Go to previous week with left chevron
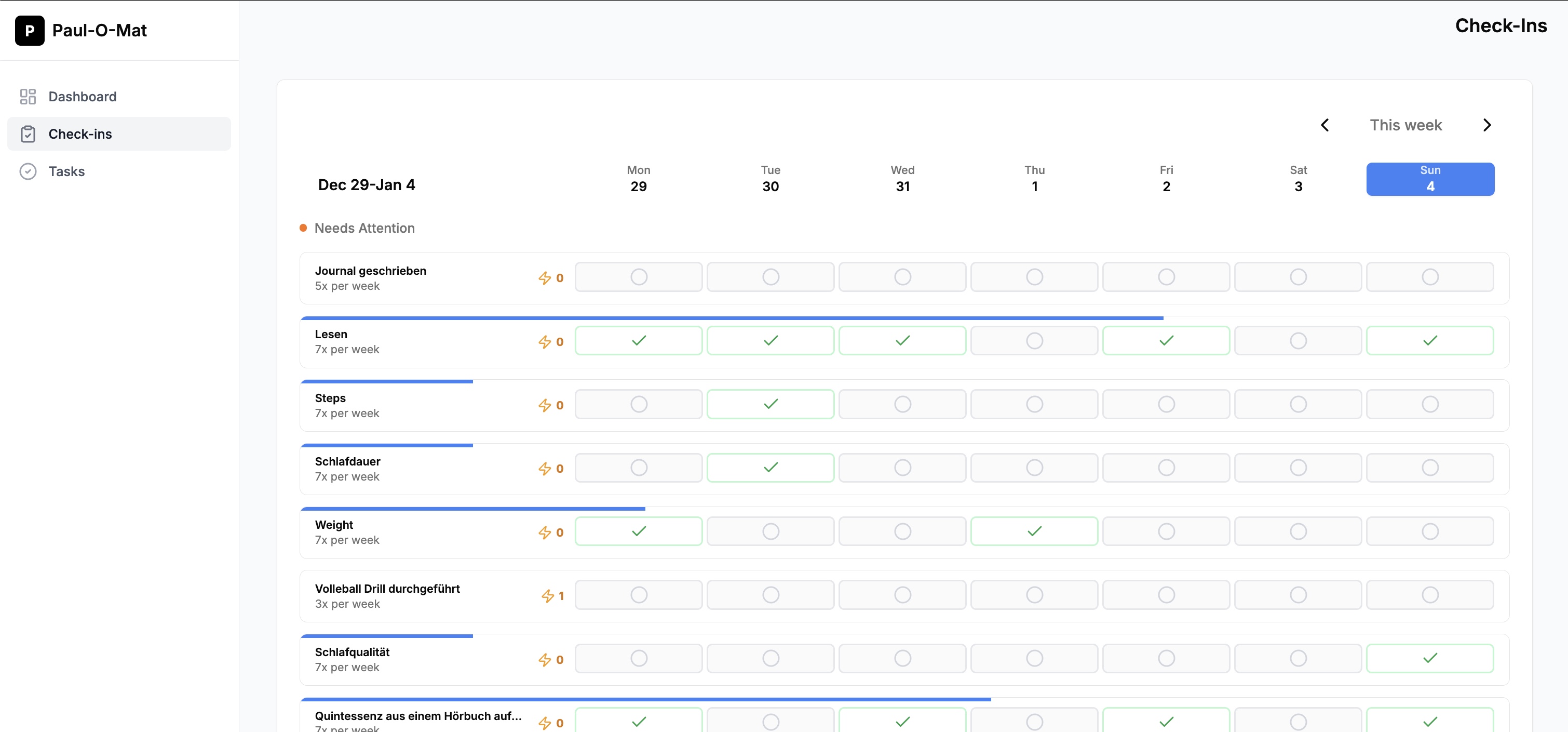The height and width of the screenshot is (732, 1568). (1324, 125)
